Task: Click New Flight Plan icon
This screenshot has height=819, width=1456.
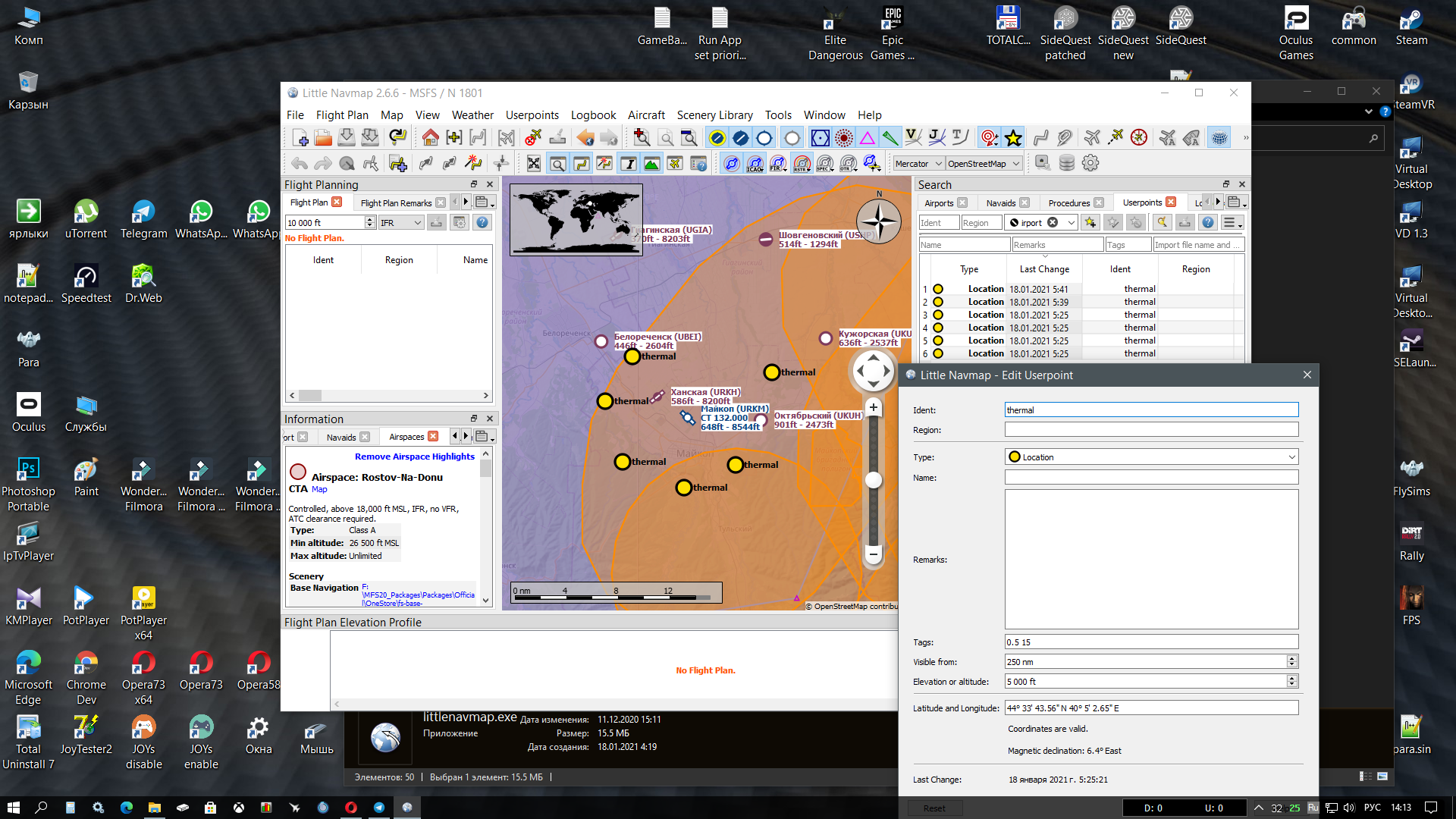Action: pyautogui.click(x=300, y=138)
